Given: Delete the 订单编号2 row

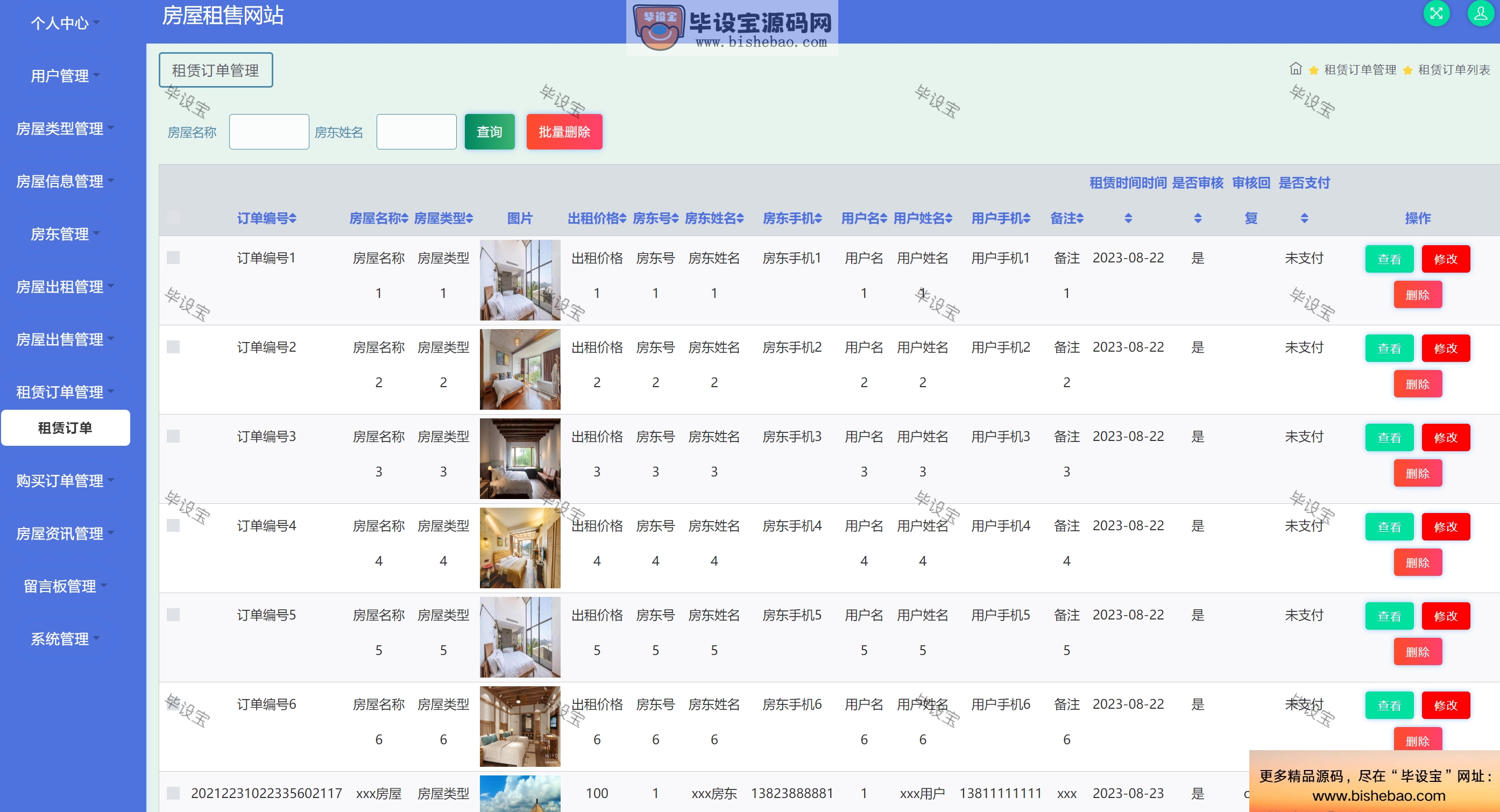Looking at the screenshot, I should coord(1417,384).
